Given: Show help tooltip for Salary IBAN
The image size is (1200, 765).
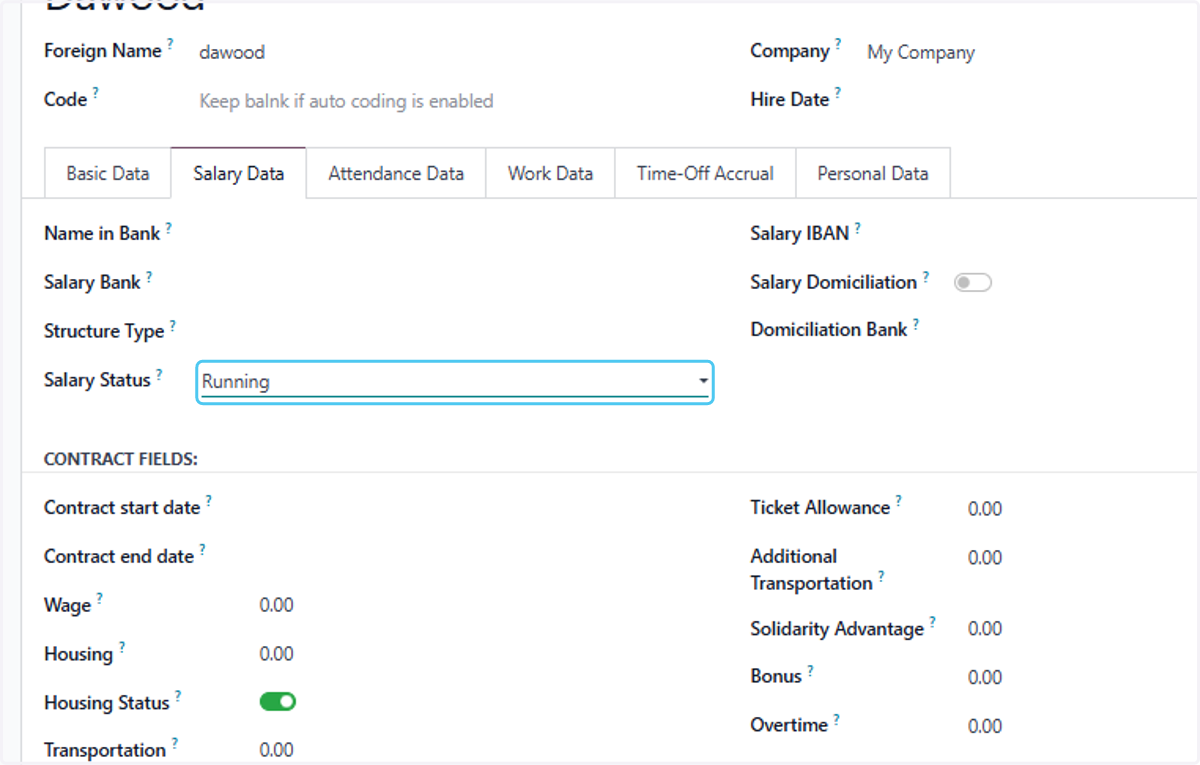Looking at the screenshot, I should (x=857, y=227).
